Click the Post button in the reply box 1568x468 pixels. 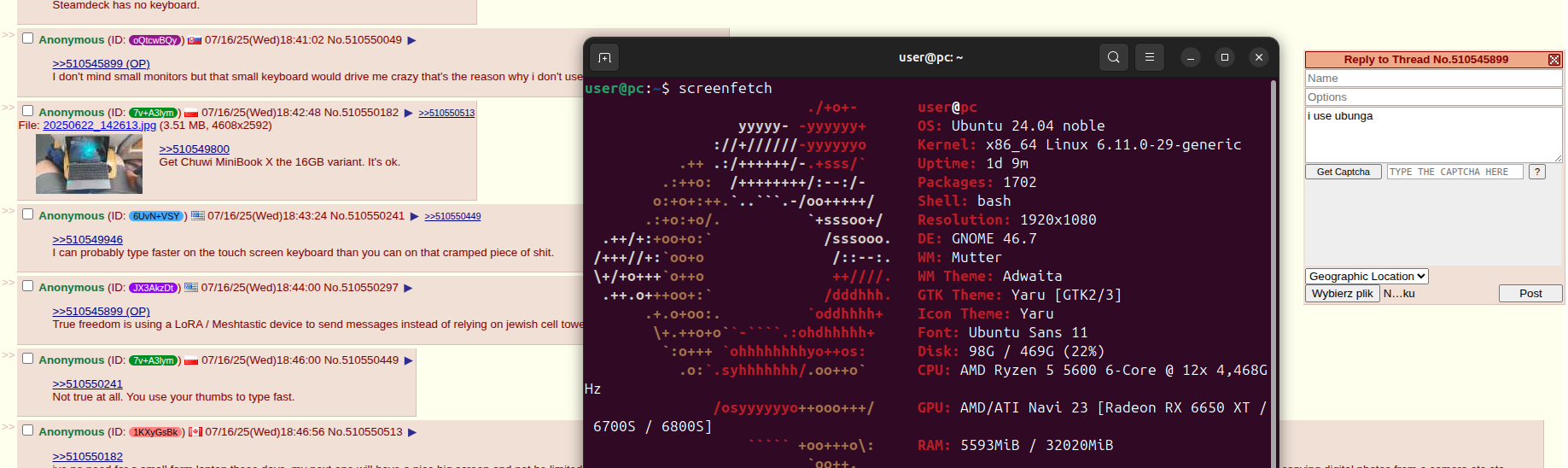click(x=1530, y=293)
